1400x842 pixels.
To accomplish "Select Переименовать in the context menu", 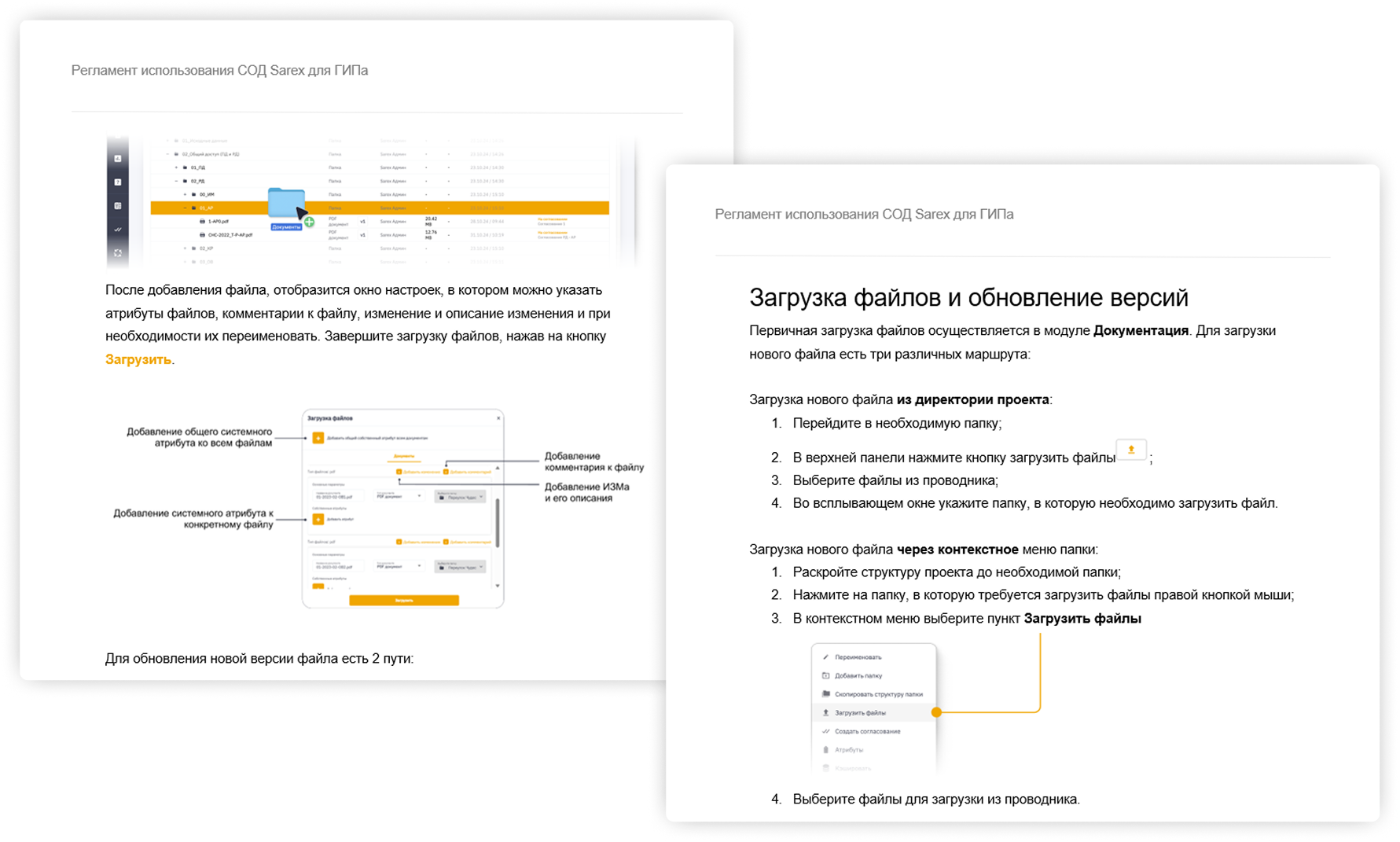I will (x=858, y=657).
